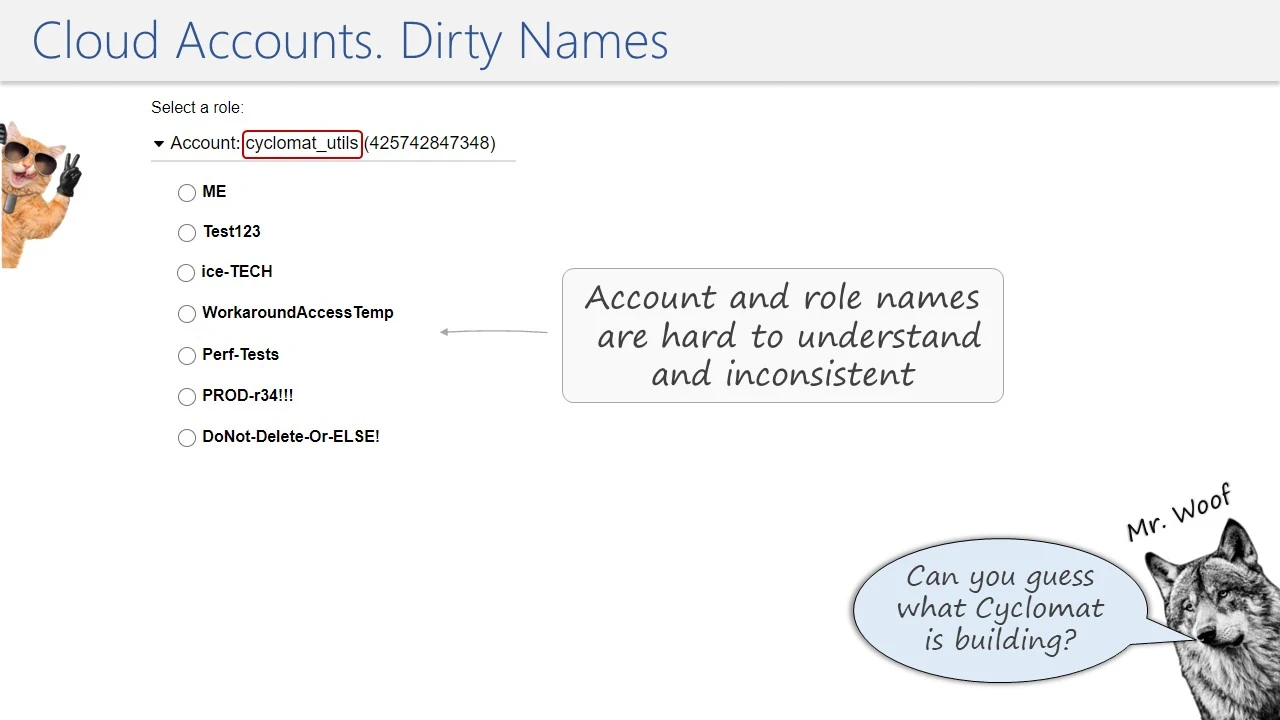Select the ME role radio button
This screenshot has width=1280, height=720.
click(187, 193)
